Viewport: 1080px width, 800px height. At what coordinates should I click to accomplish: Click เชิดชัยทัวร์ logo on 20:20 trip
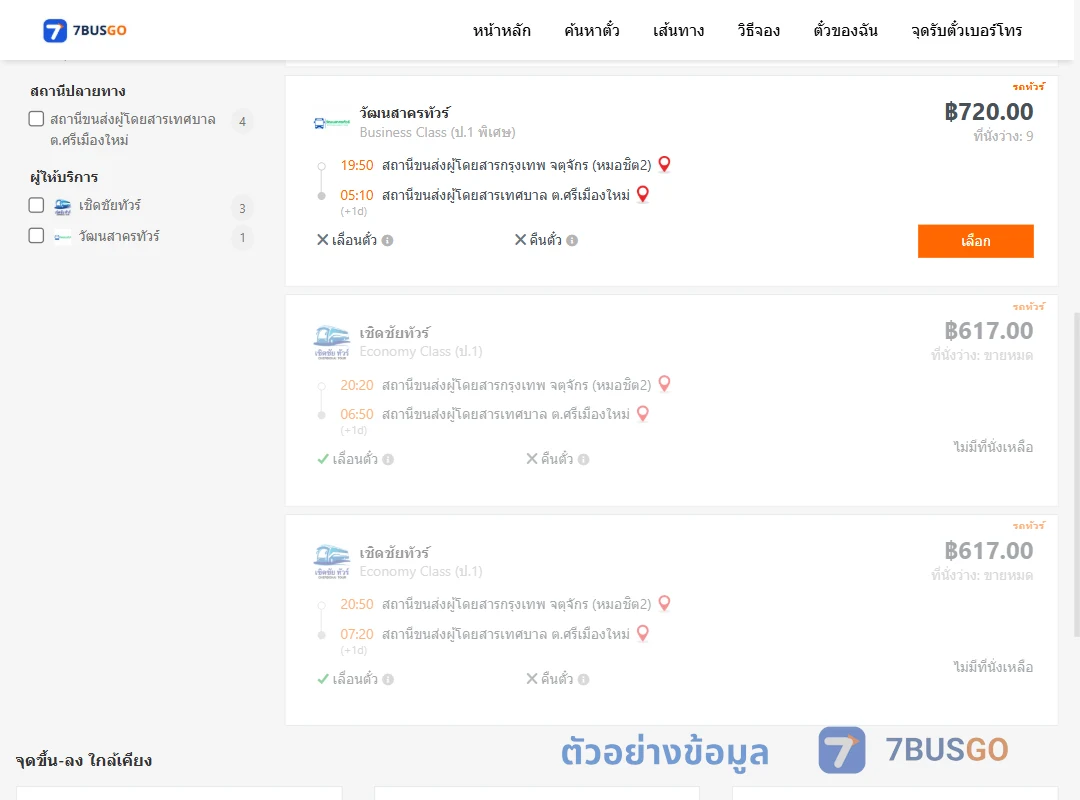pos(331,342)
